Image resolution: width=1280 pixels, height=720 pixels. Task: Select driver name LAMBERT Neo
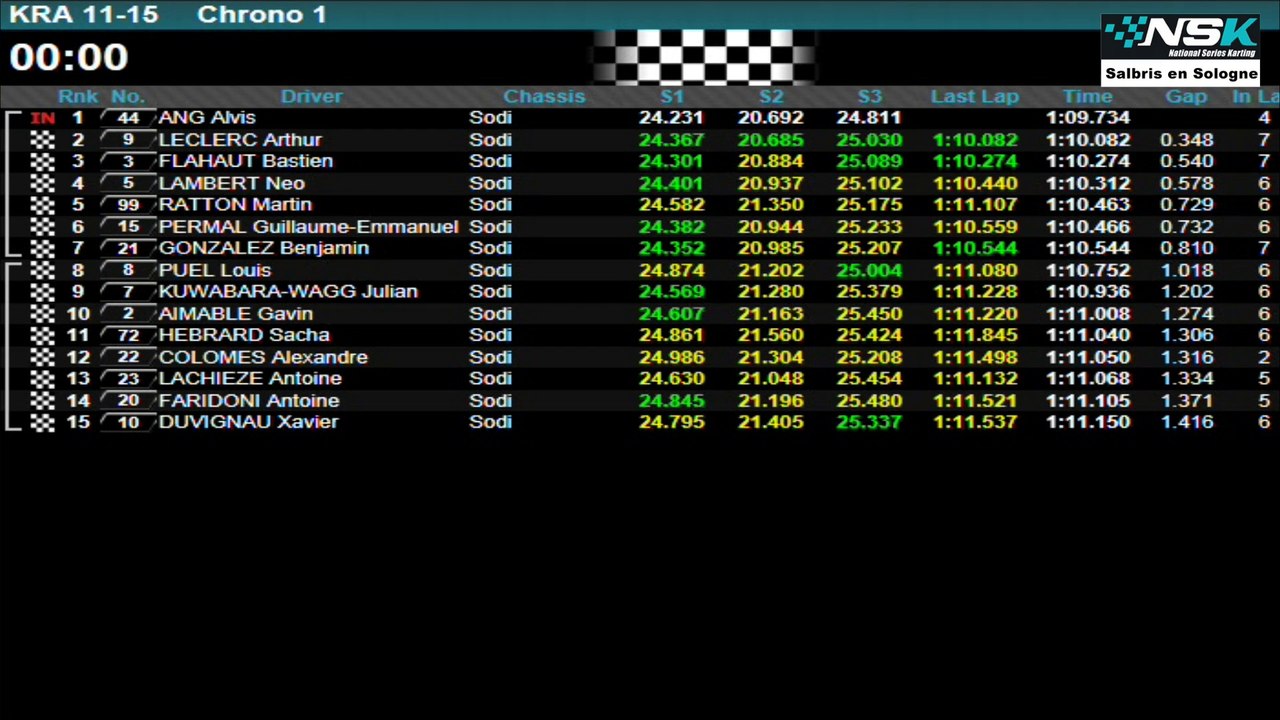[232, 183]
